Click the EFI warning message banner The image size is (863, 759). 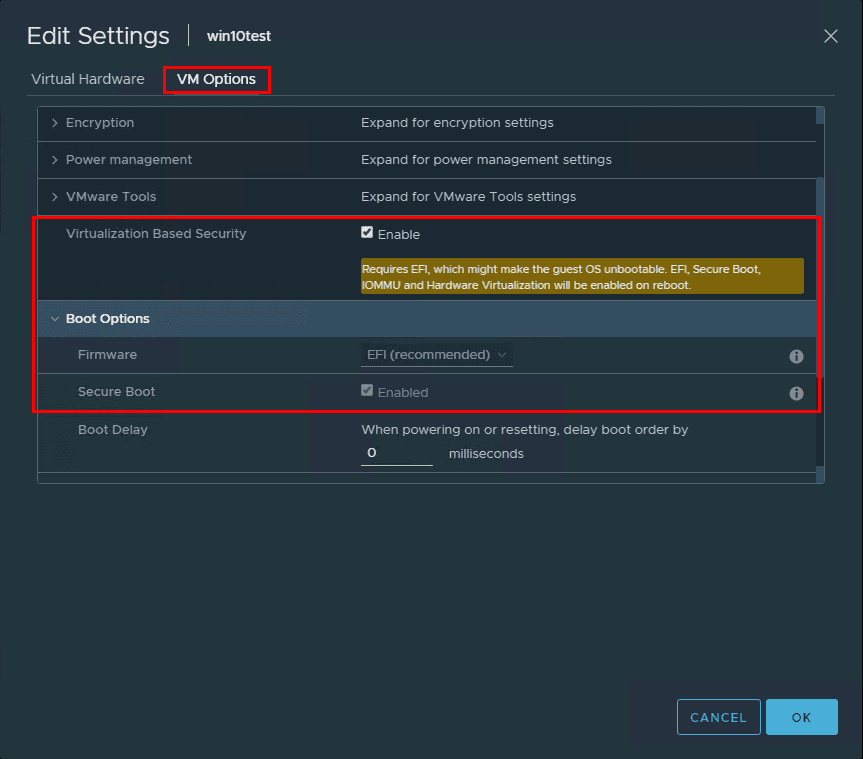(580, 276)
